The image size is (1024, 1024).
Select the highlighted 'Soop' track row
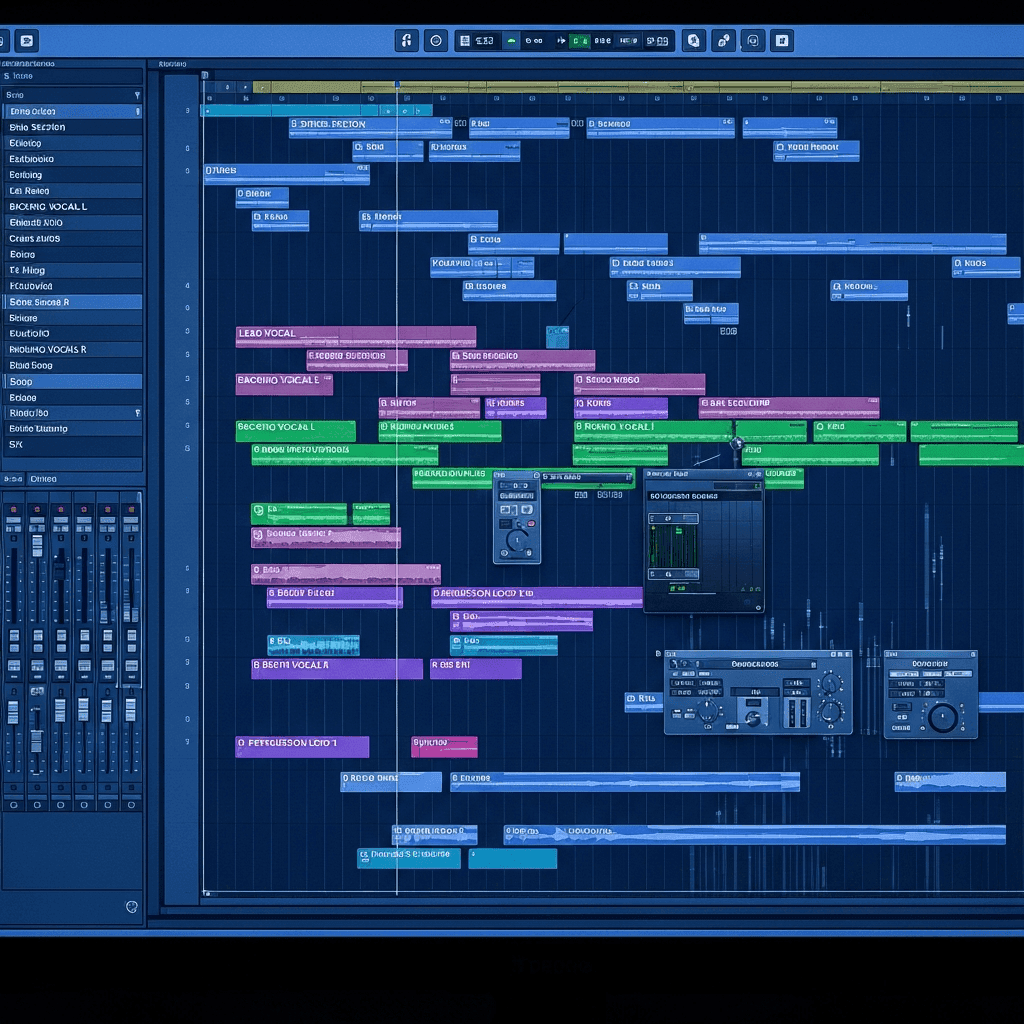(x=72, y=382)
